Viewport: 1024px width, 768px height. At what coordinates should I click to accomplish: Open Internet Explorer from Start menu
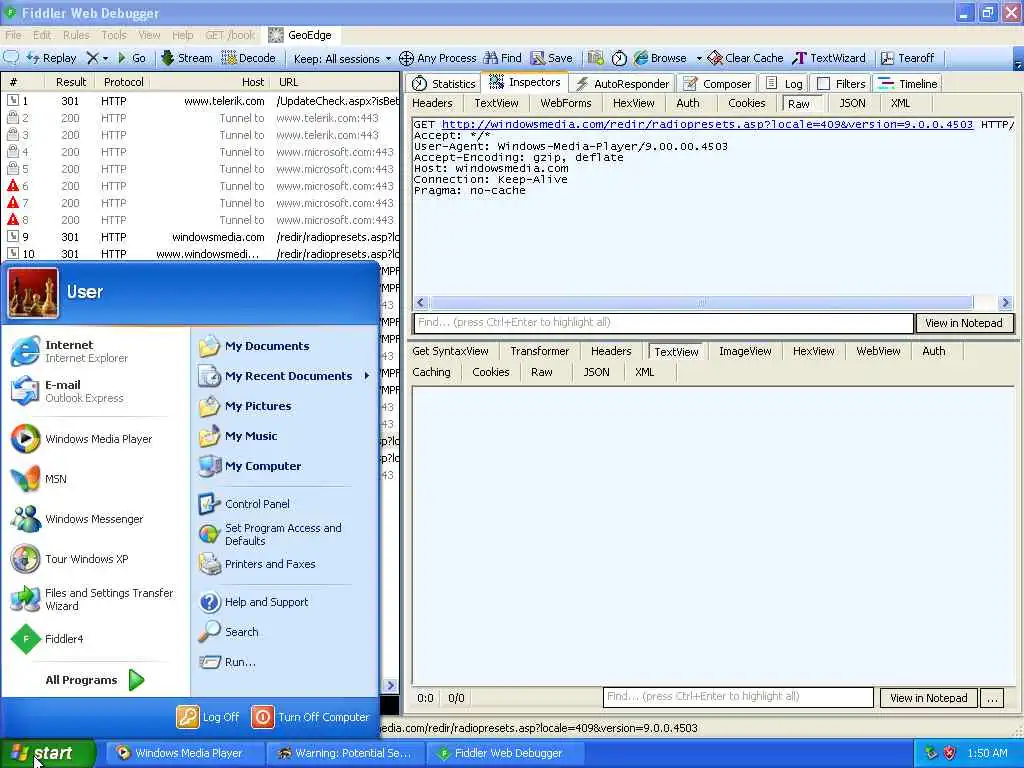point(93,351)
